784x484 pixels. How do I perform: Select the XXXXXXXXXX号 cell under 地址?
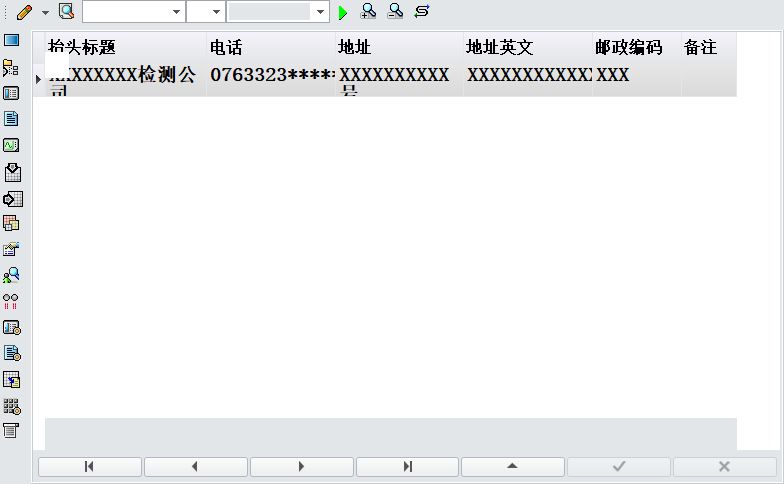(x=399, y=80)
